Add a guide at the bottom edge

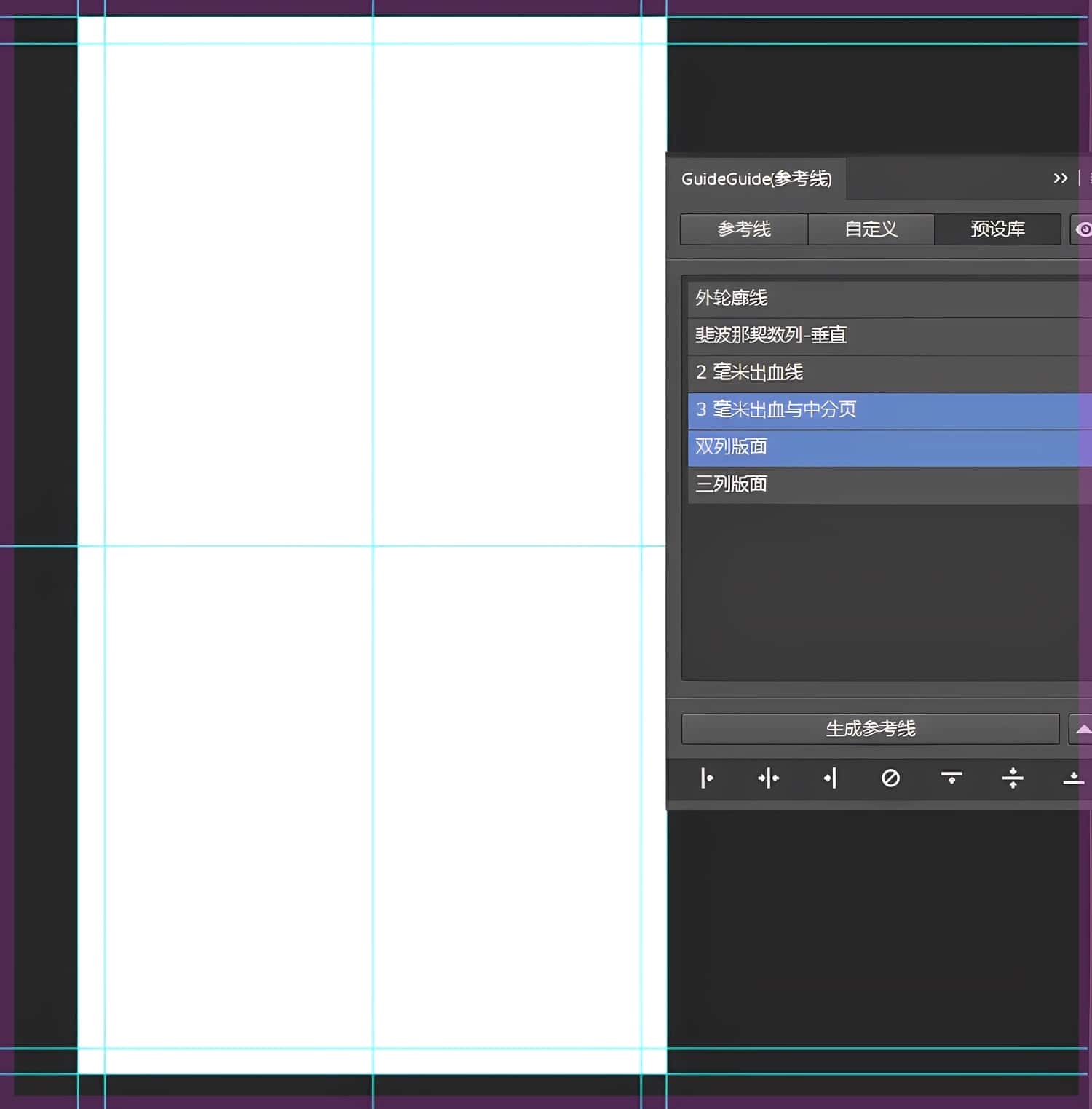coord(1073,778)
